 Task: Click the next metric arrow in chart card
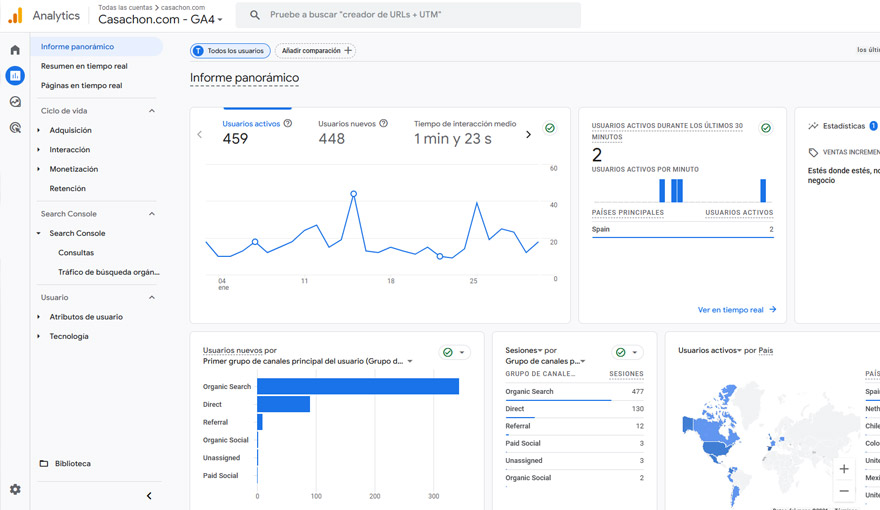[528, 134]
